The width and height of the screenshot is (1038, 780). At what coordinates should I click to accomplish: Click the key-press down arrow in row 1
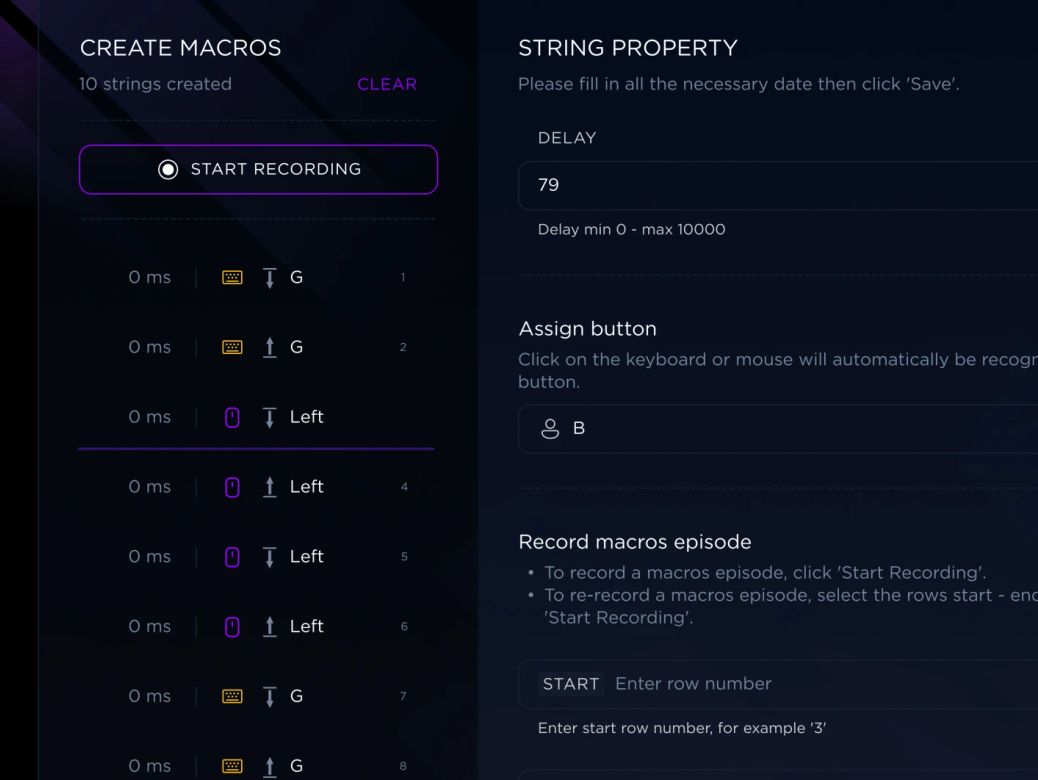pos(269,277)
